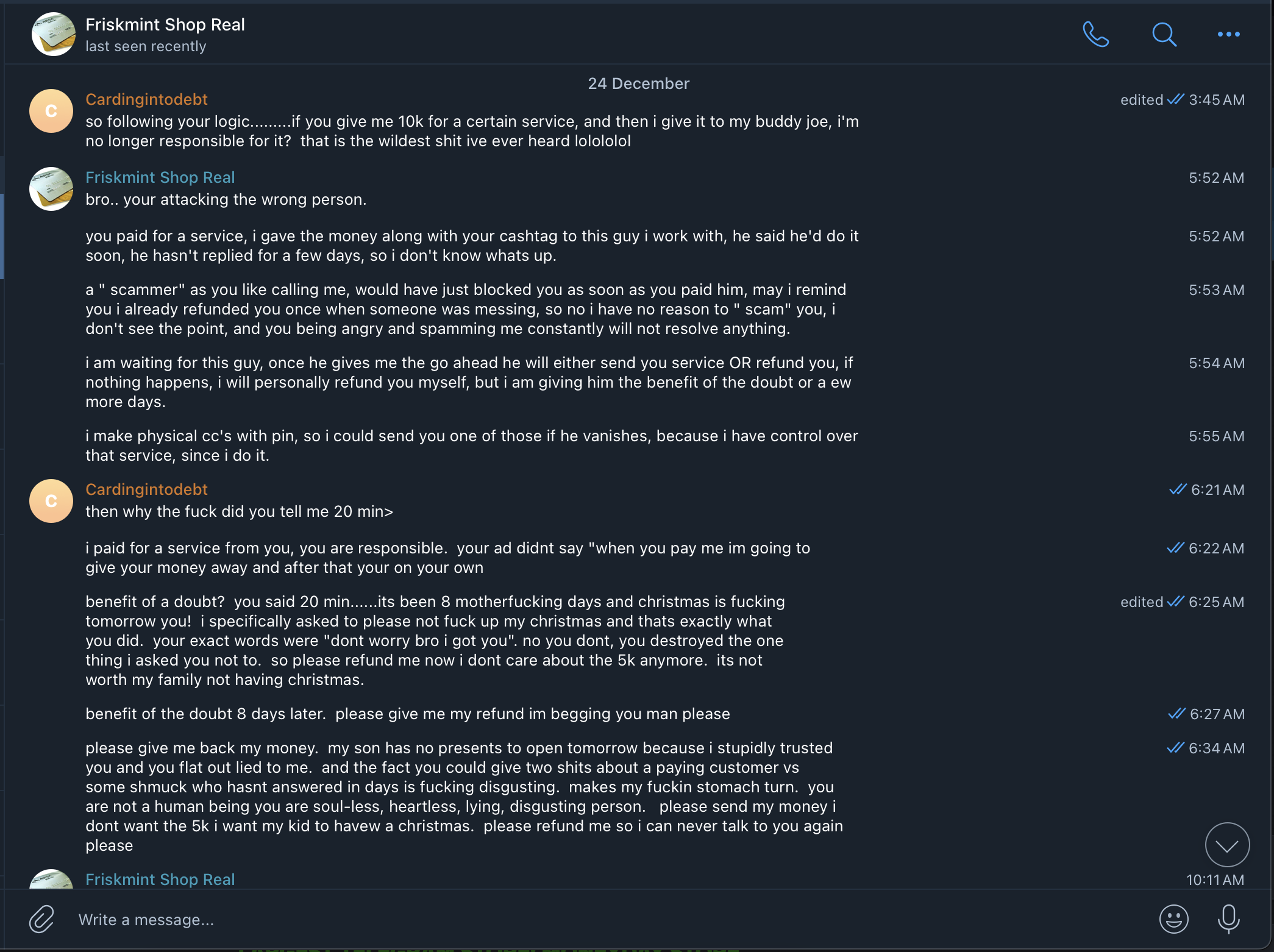Click the read checkmarks on the 6:34 AM message

pyautogui.click(x=1175, y=748)
